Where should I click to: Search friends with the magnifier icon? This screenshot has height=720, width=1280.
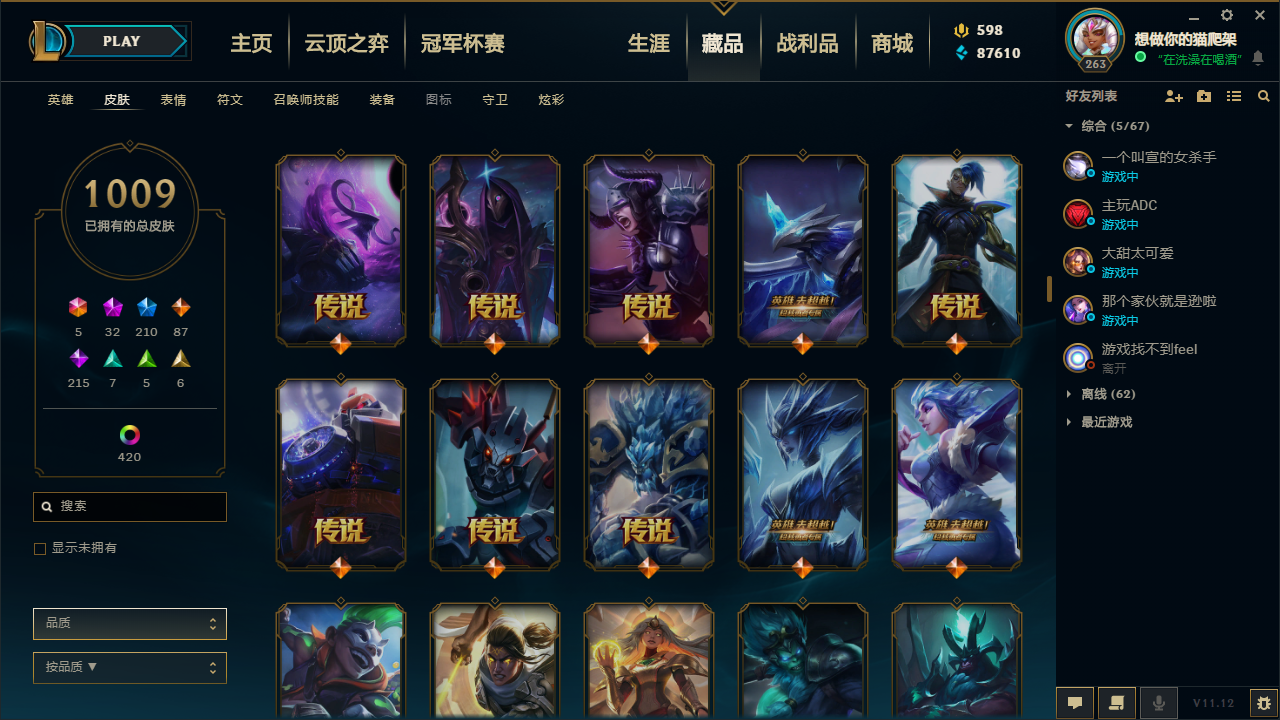(1264, 97)
